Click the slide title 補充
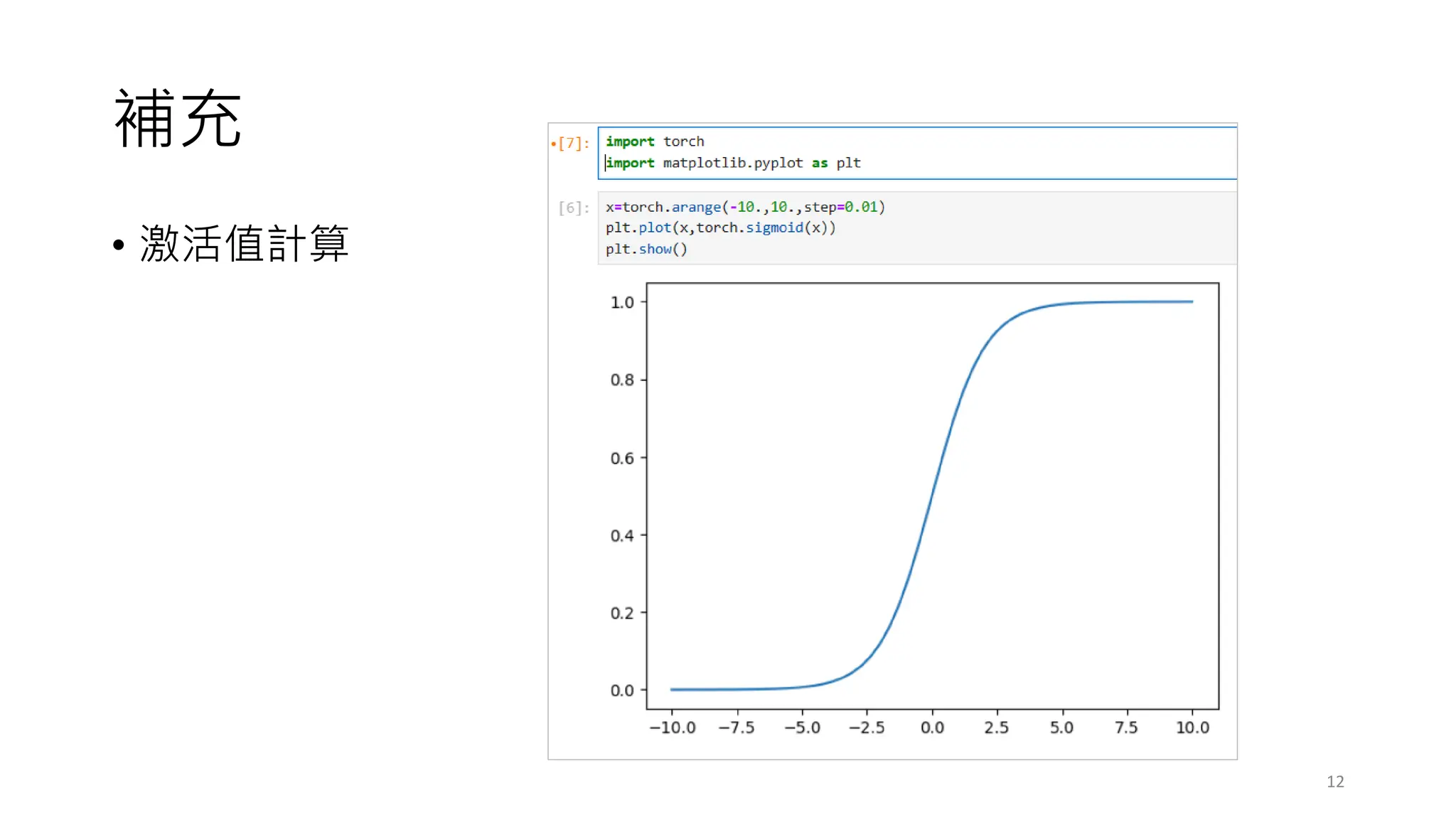This screenshot has width=1456, height=819. 178,119
